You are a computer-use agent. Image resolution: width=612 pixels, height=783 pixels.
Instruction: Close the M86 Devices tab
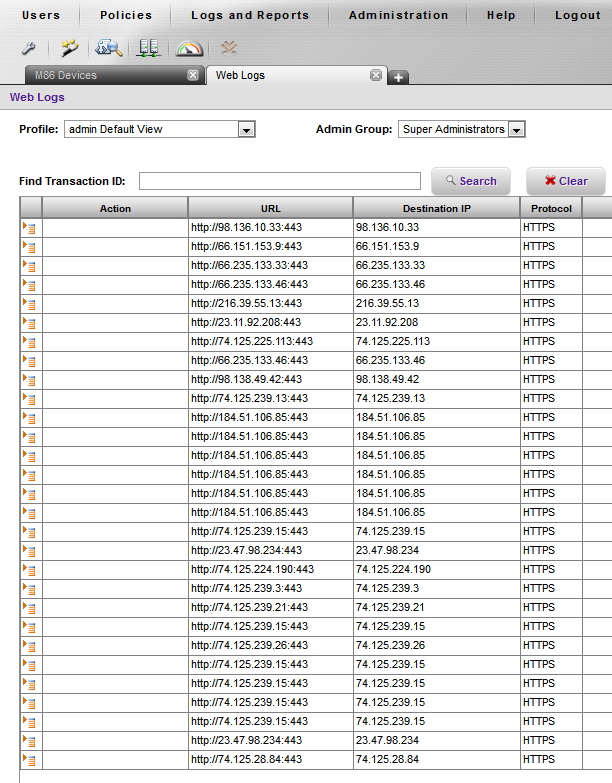[x=193, y=75]
